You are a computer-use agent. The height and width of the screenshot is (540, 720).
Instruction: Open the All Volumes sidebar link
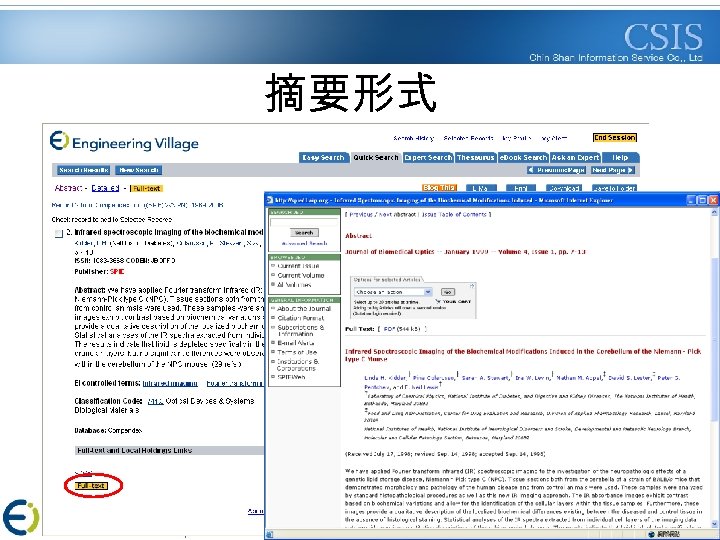pos(294,285)
